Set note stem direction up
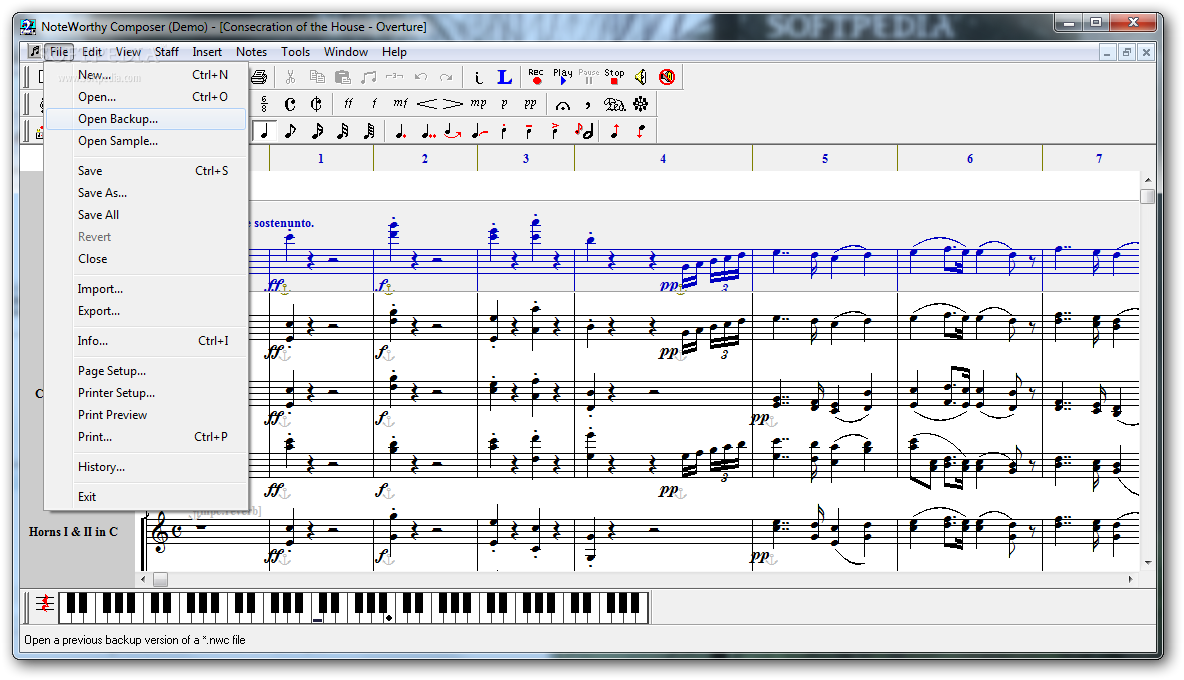This screenshot has height=680, width=1184. pos(615,131)
